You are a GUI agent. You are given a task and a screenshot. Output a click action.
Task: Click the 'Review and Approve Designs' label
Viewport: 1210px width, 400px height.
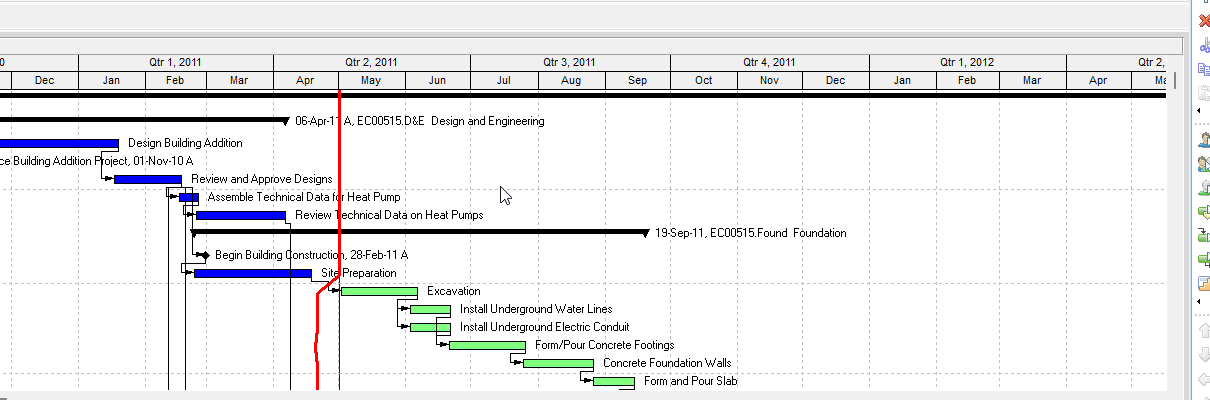[262, 179]
